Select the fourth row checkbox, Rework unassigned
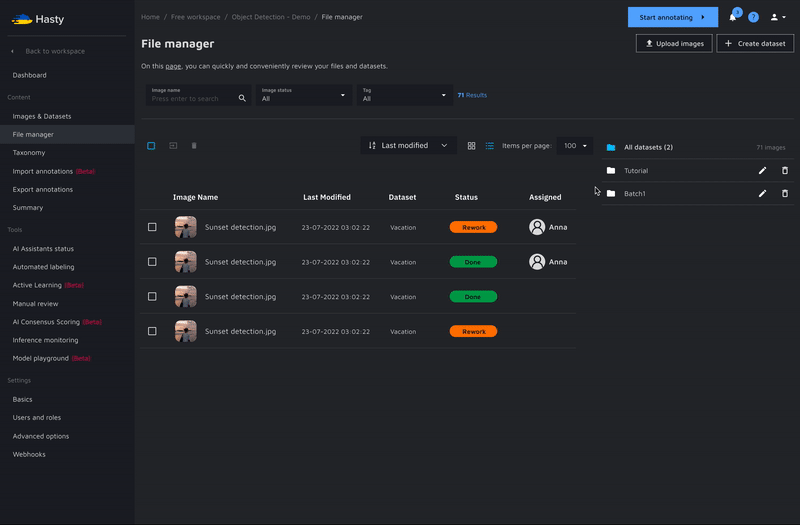The width and height of the screenshot is (800, 525). [x=152, y=331]
